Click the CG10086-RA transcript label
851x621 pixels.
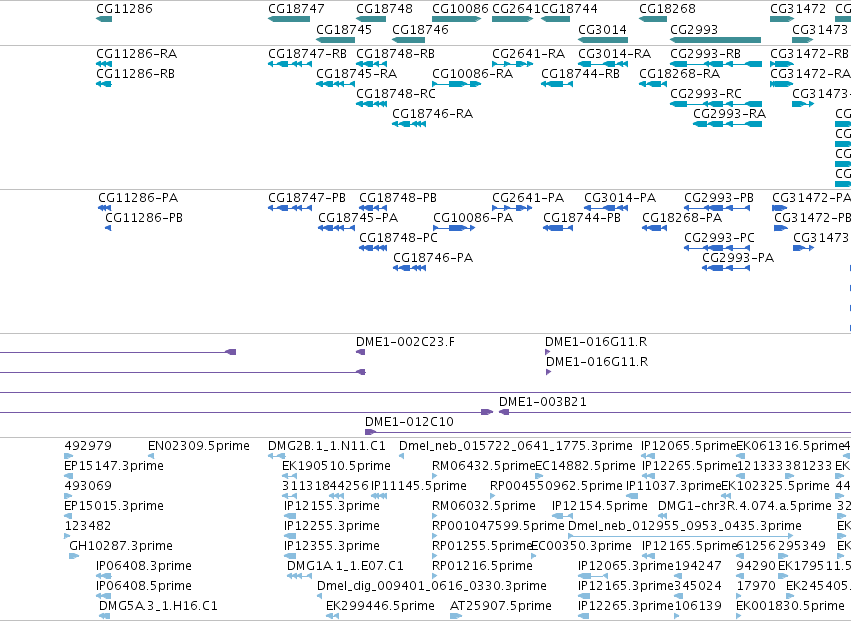click(473, 74)
